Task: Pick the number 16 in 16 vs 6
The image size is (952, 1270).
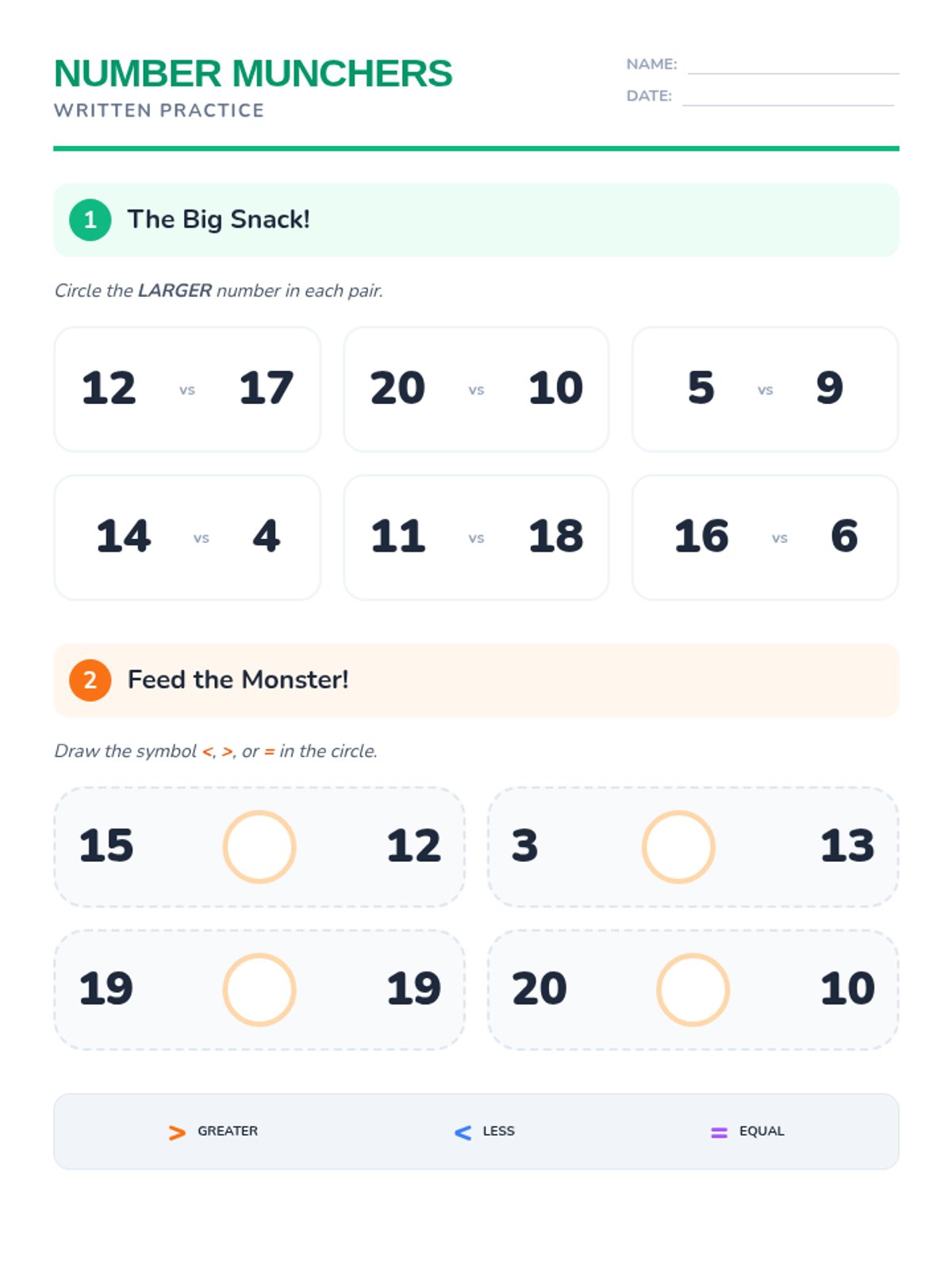Action: pos(701,537)
